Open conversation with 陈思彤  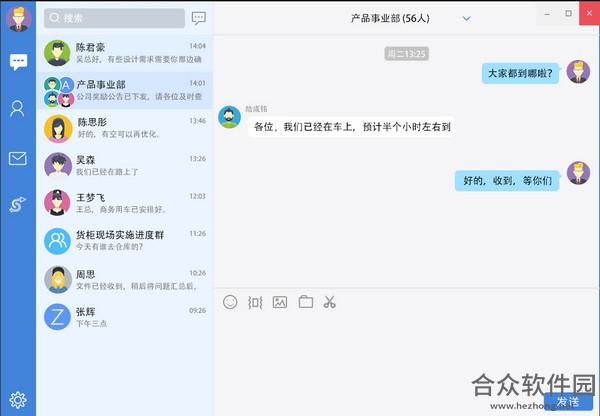tap(125, 128)
